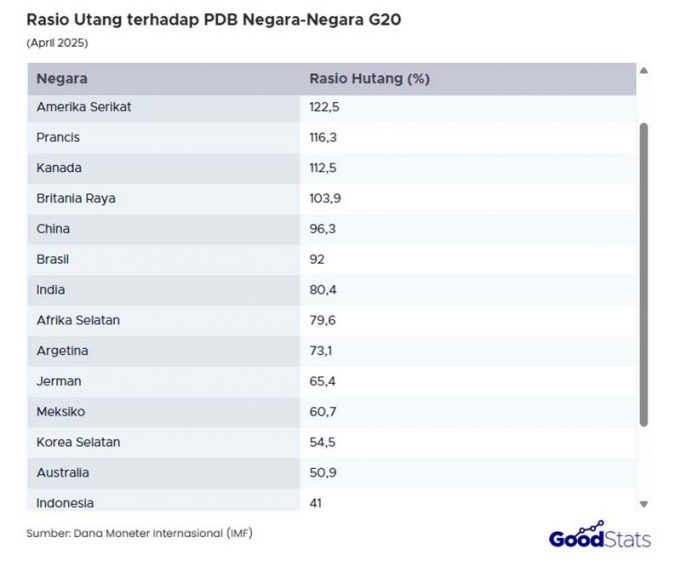This screenshot has height=572, width=681.
Task: Sort by the Negara column header
Action: pyautogui.click(x=62, y=79)
